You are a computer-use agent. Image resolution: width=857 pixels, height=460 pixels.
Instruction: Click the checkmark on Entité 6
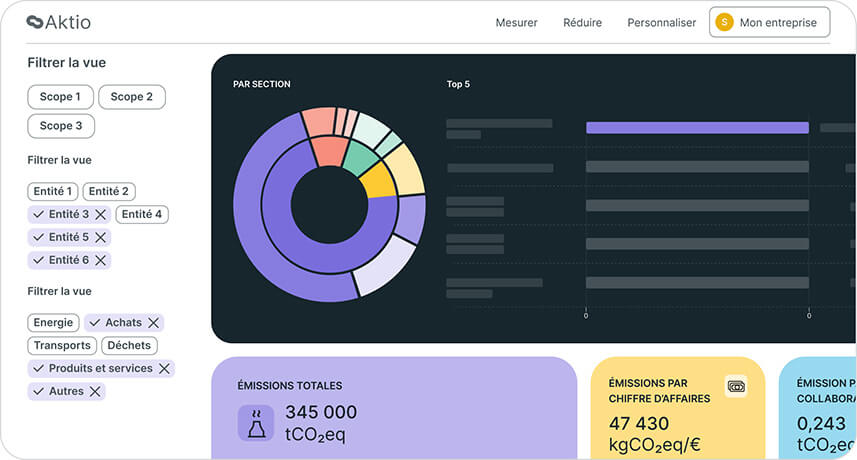(x=38, y=261)
